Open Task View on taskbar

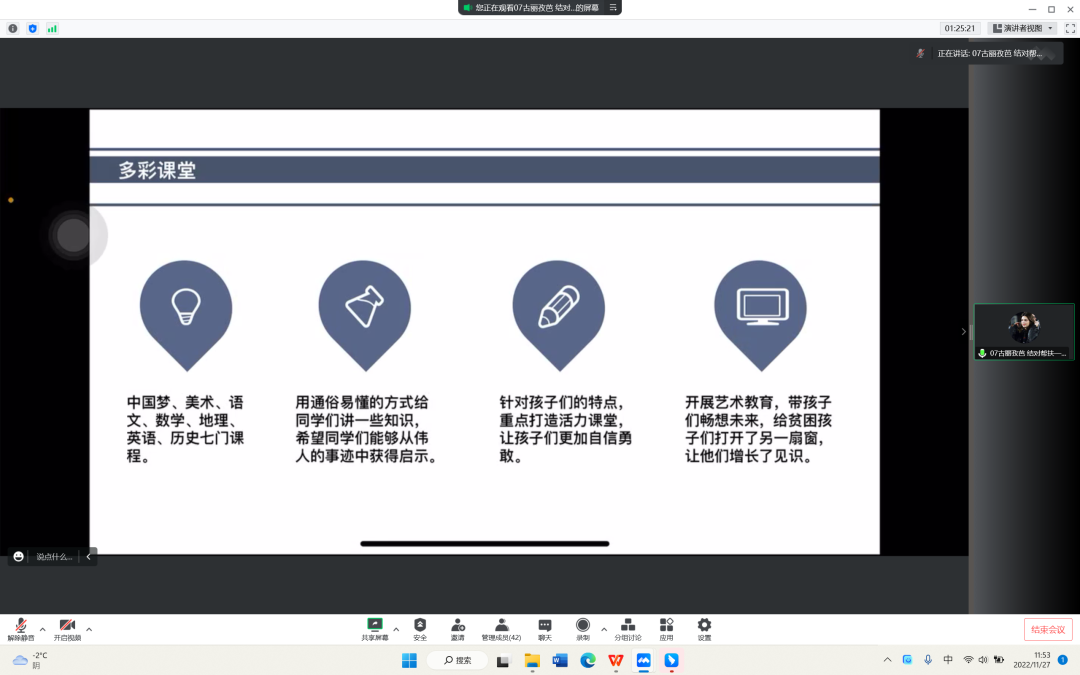[503, 661]
